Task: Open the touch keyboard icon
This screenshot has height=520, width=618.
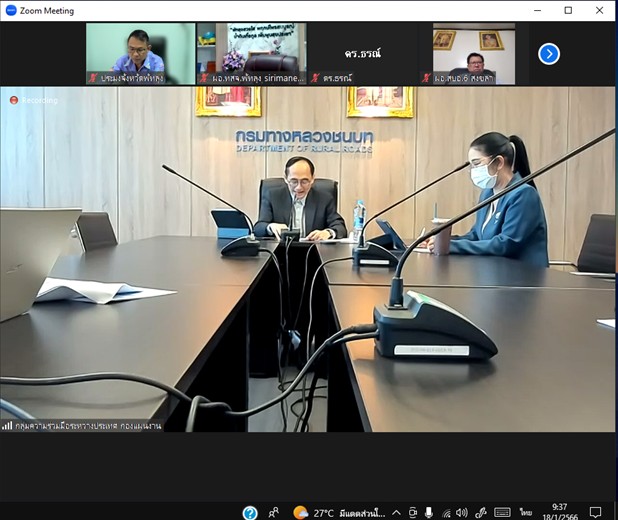Action: (x=502, y=512)
